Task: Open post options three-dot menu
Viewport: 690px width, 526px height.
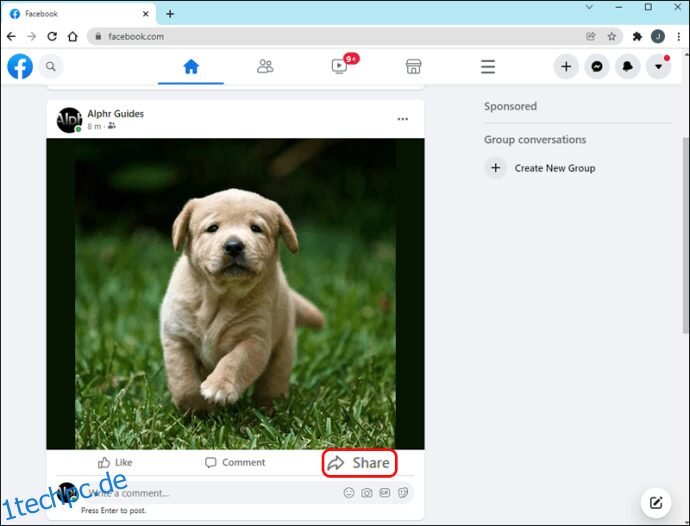Action: (x=403, y=119)
